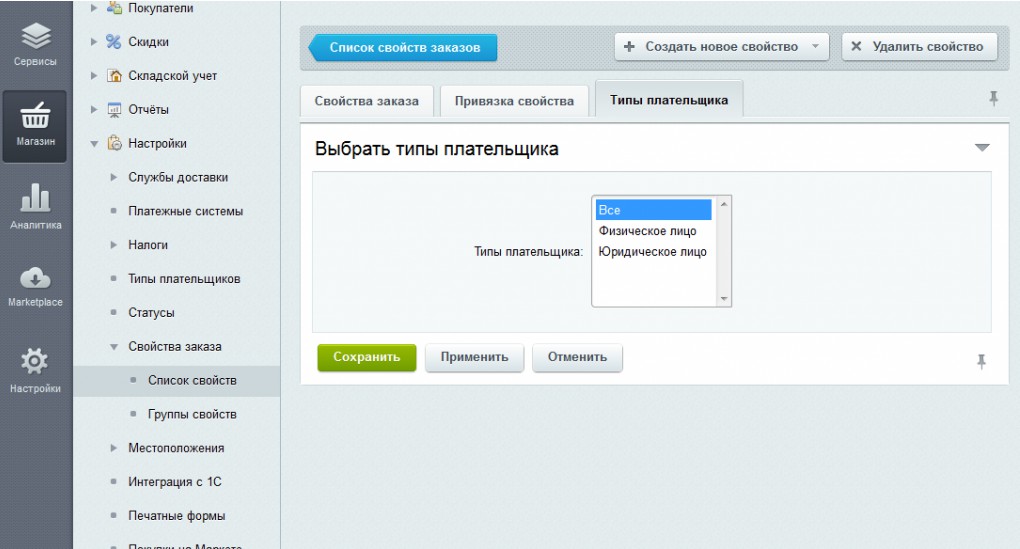Open Список свойств tree item

pyautogui.click(x=192, y=380)
